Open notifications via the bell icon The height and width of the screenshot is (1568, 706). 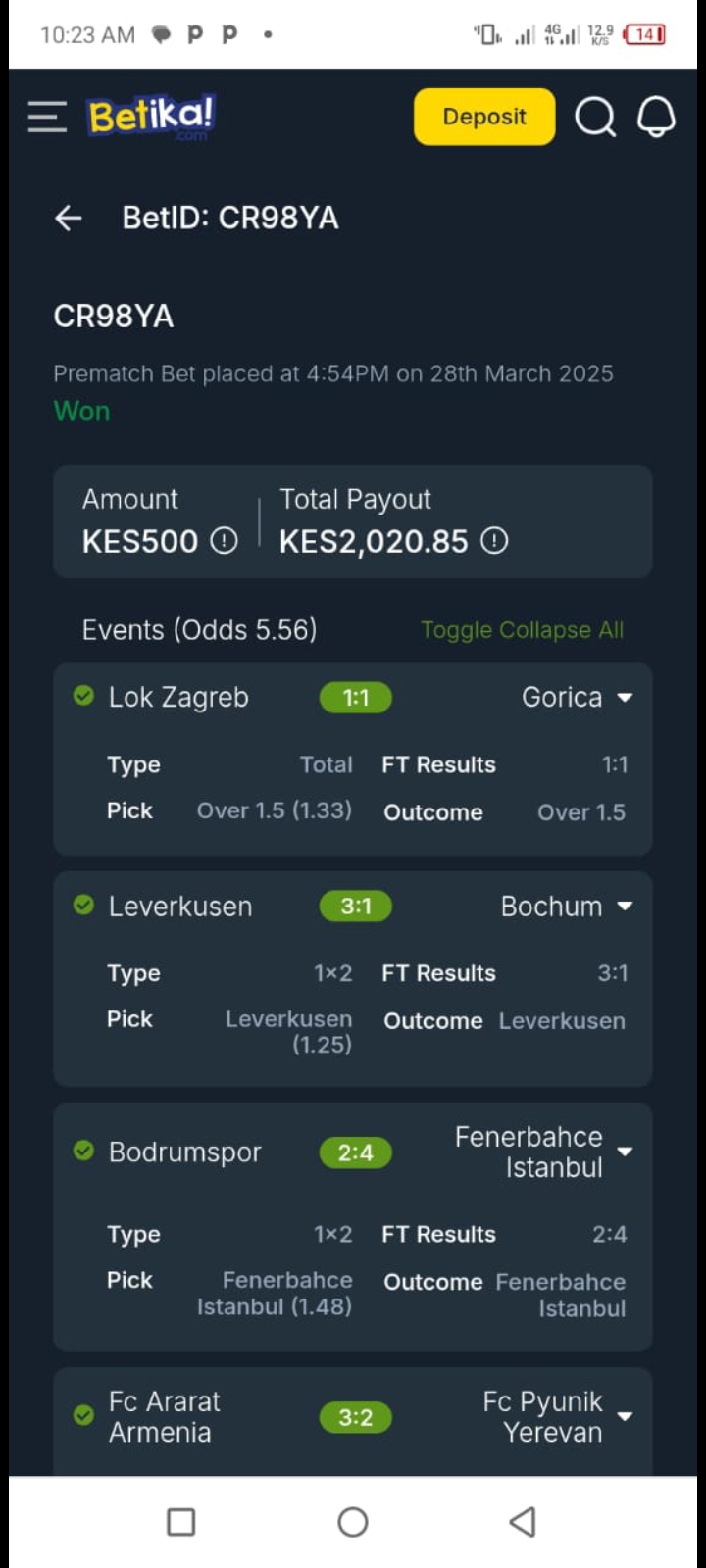656,117
